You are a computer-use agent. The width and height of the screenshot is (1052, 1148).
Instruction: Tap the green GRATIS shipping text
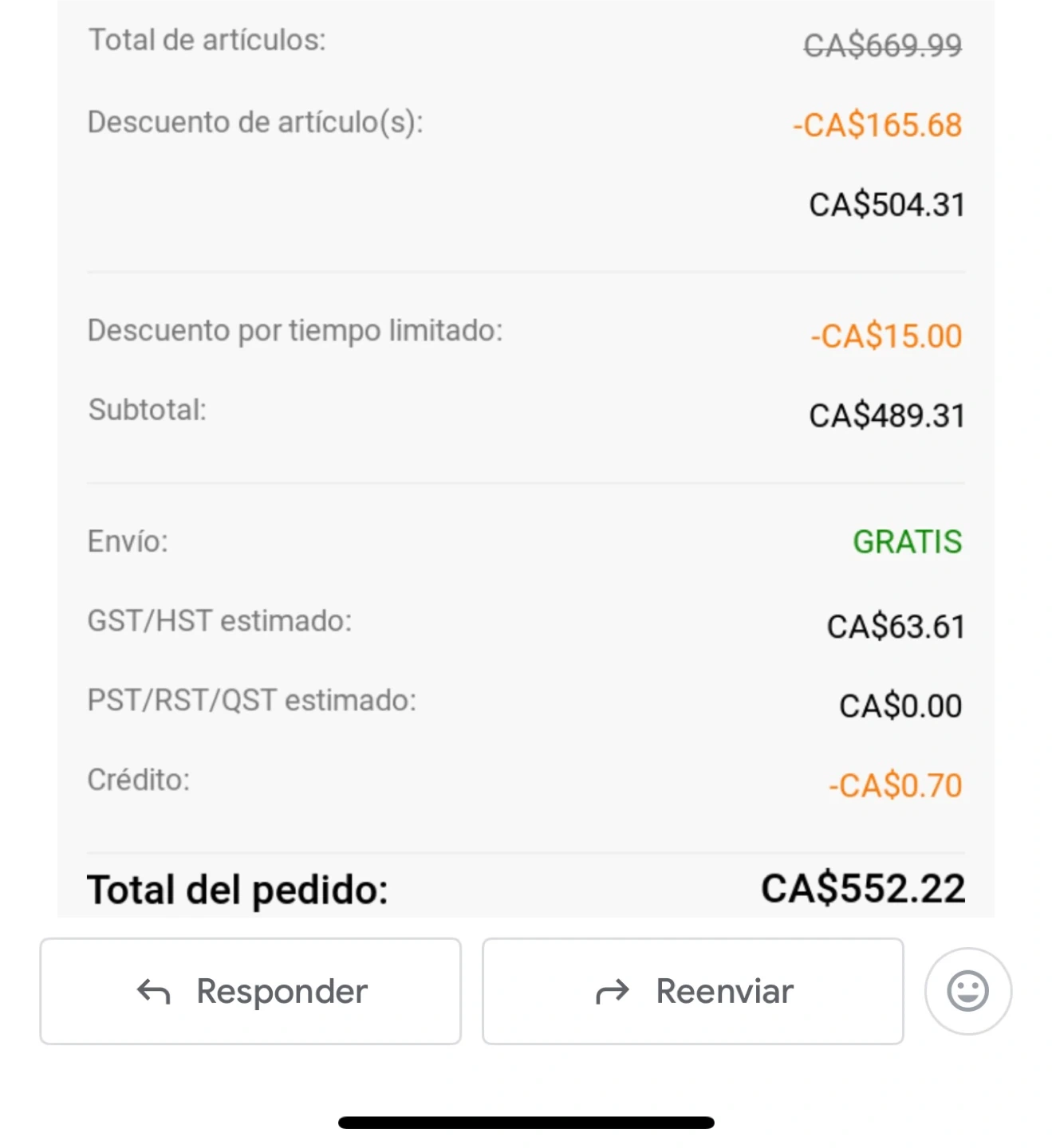click(x=907, y=542)
